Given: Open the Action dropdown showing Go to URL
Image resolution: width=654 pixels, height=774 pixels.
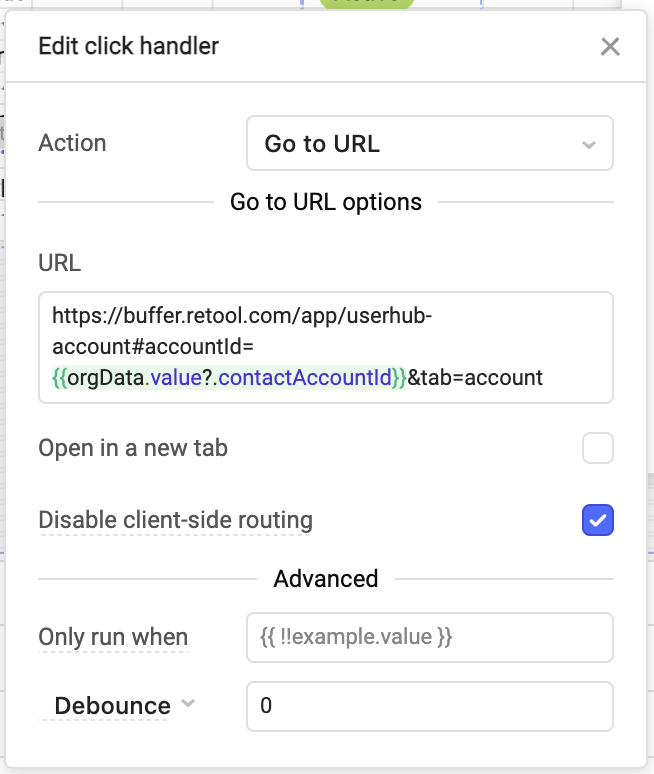Looking at the screenshot, I should click(428, 144).
